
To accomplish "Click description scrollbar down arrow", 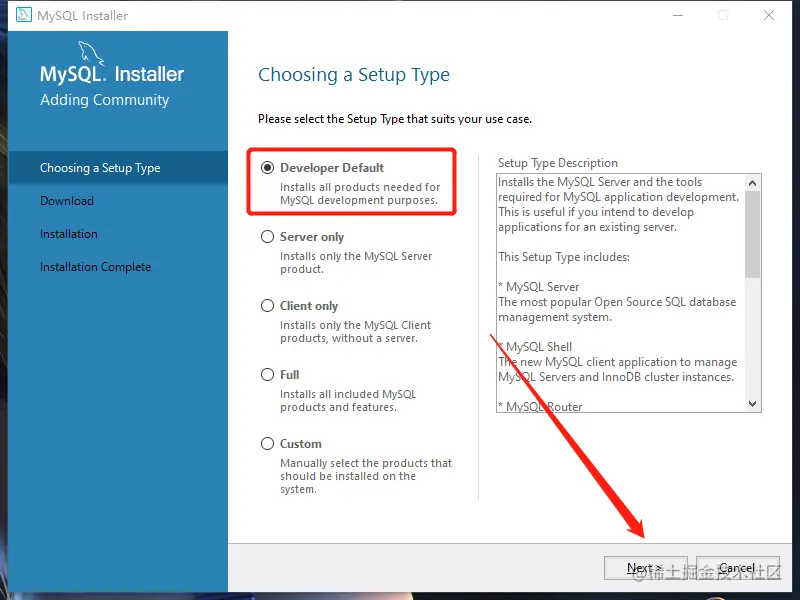I will click(753, 404).
